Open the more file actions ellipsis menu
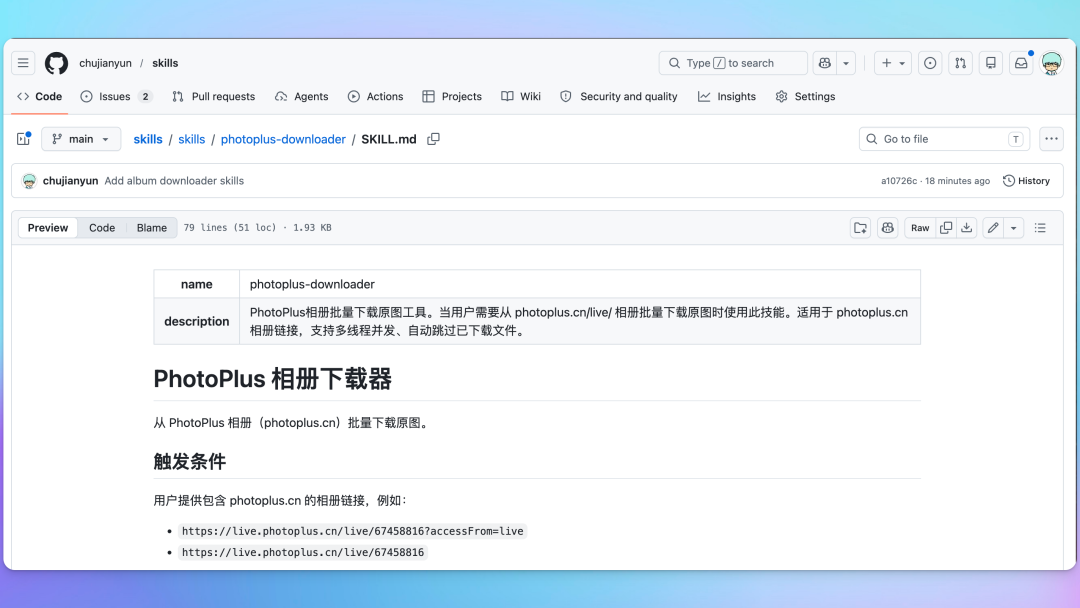1080x608 pixels. point(1051,139)
